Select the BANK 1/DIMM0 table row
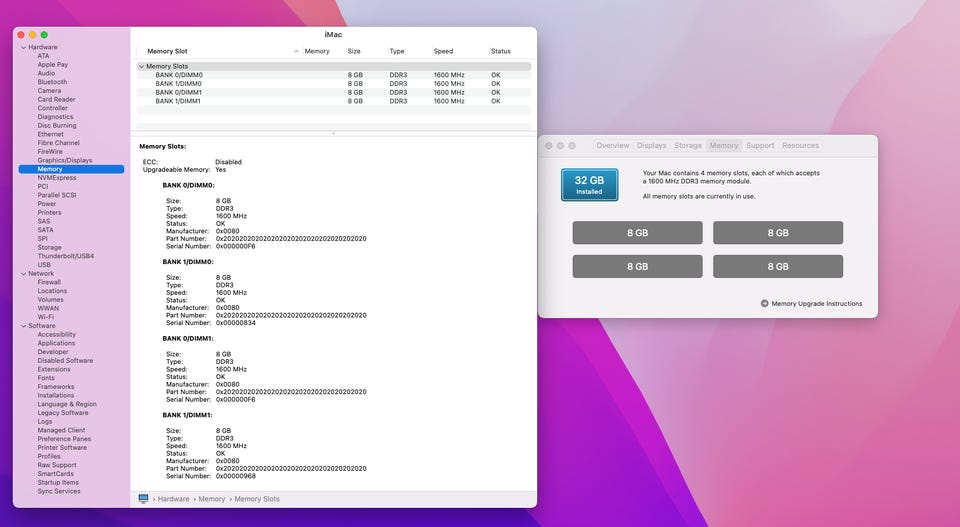This screenshot has height=527, width=960. [x=334, y=84]
